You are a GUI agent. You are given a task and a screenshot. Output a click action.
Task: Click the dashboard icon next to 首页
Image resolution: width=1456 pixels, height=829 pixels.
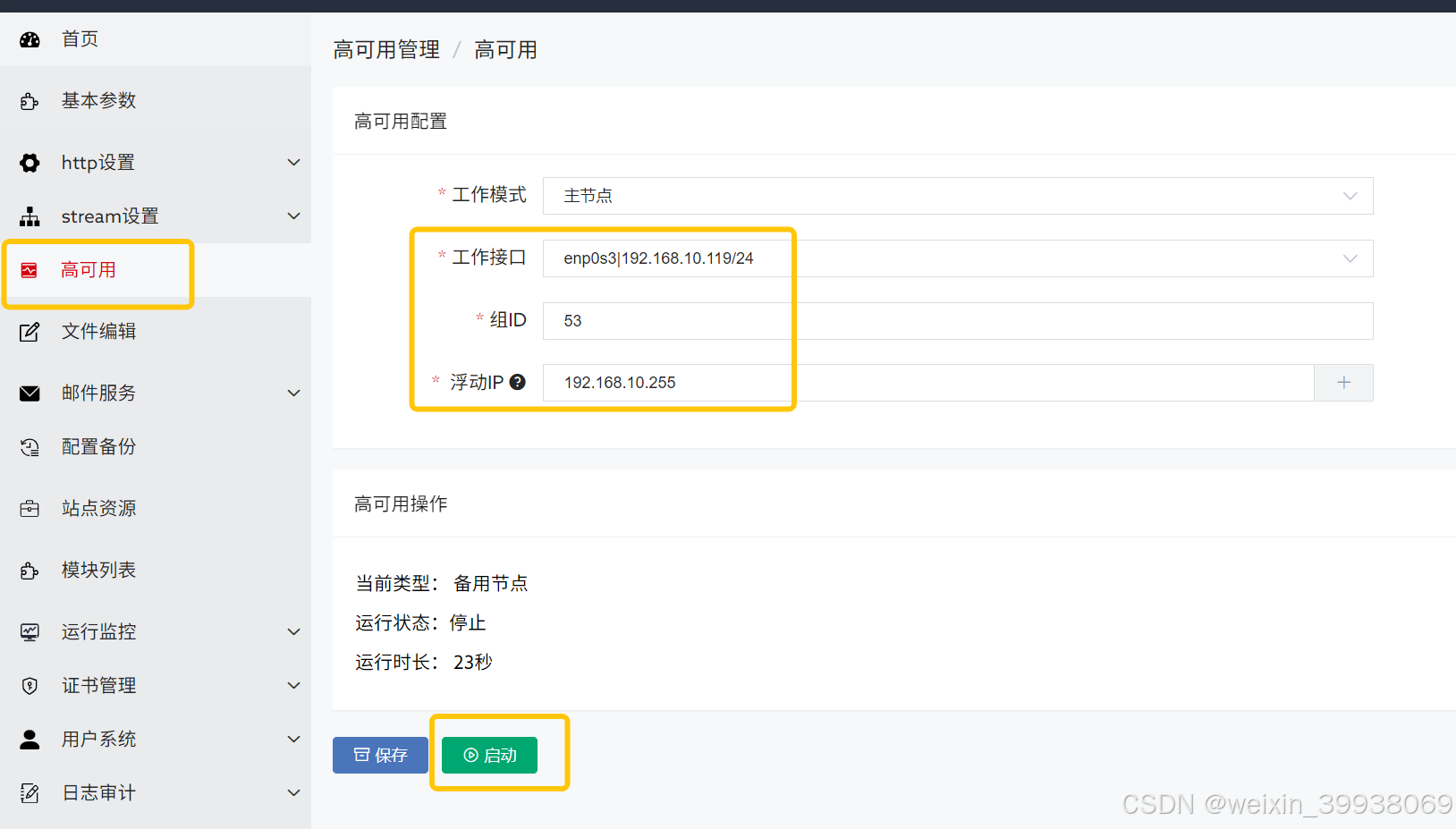pyautogui.click(x=30, y=39)
